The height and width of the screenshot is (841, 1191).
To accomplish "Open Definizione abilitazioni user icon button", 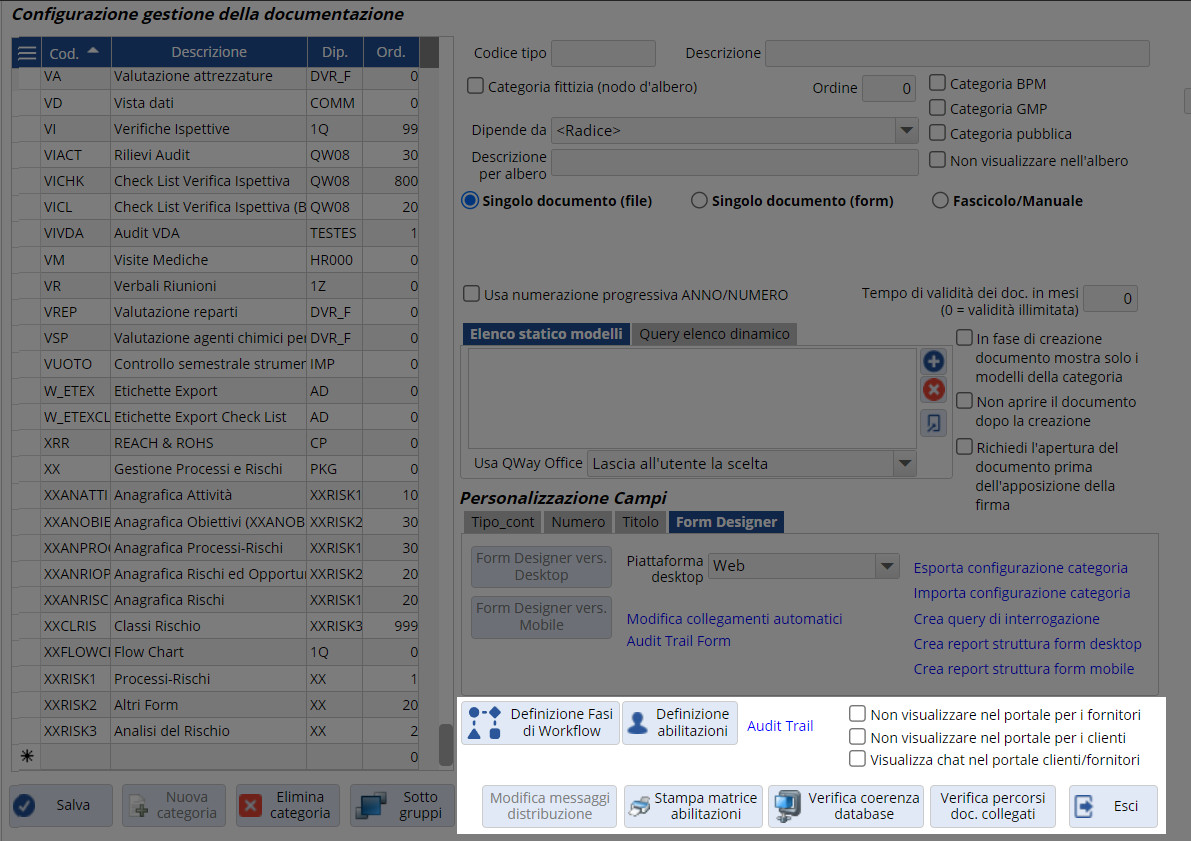I will click(680, 722).
